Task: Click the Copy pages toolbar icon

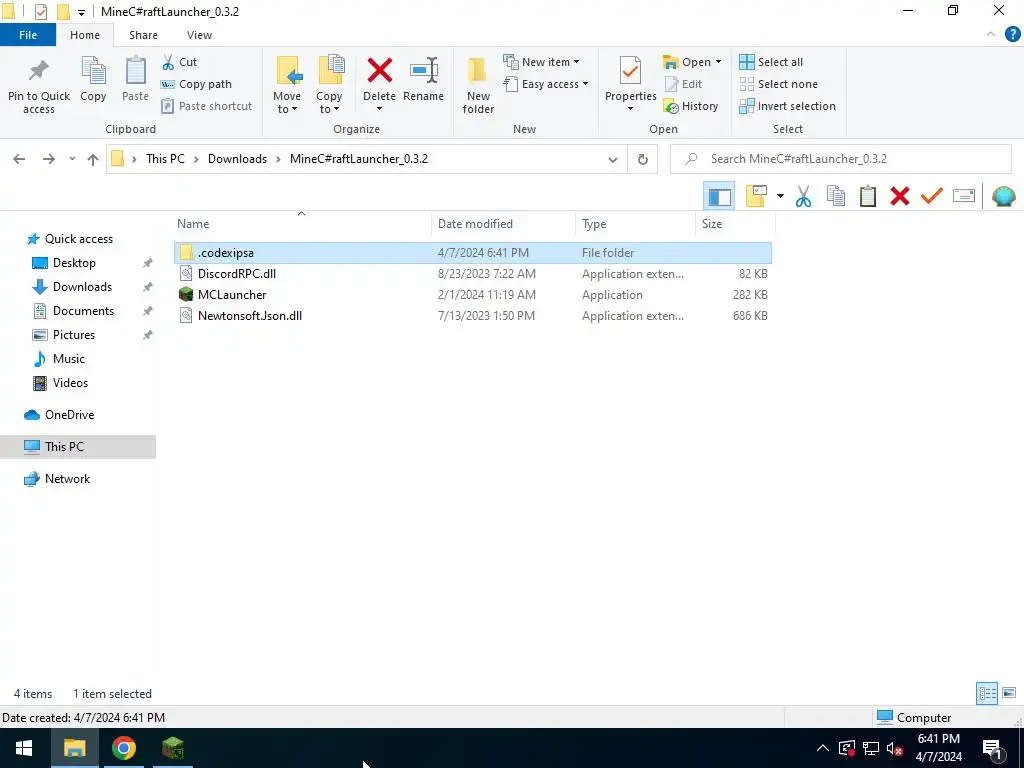Action: coord(836,196)
